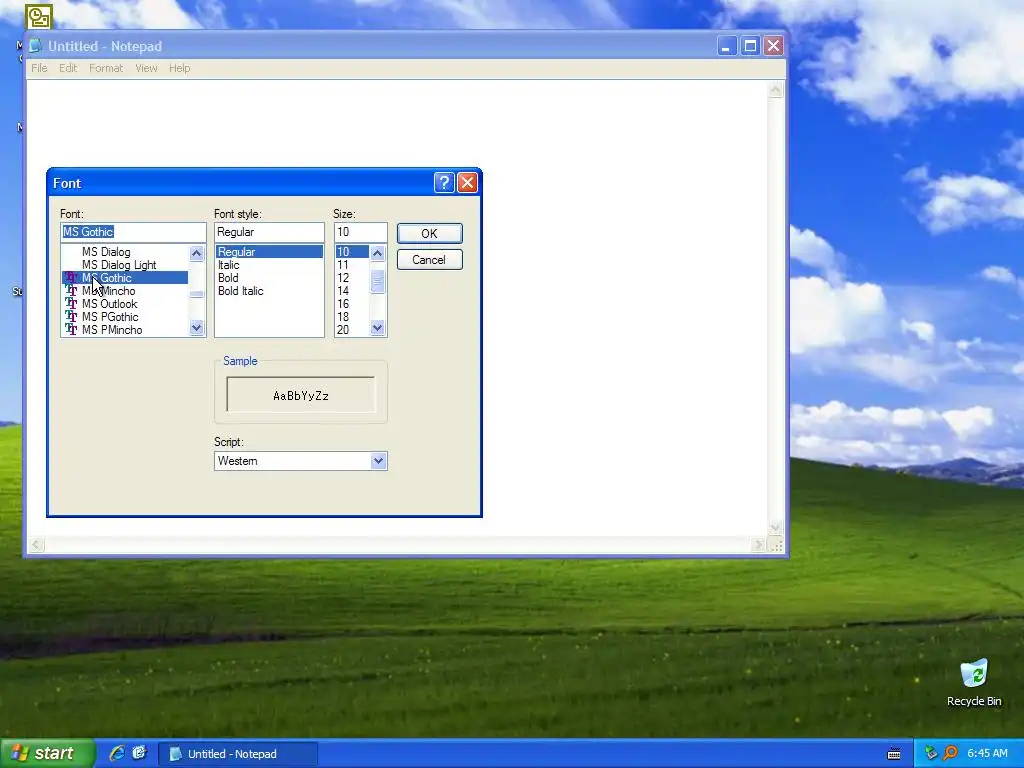
Task: Click the Font dialog help question-mark icon
Action: point(444,183)
